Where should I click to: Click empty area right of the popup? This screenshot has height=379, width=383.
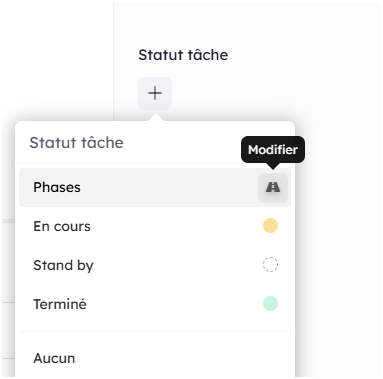coord(338,250)
